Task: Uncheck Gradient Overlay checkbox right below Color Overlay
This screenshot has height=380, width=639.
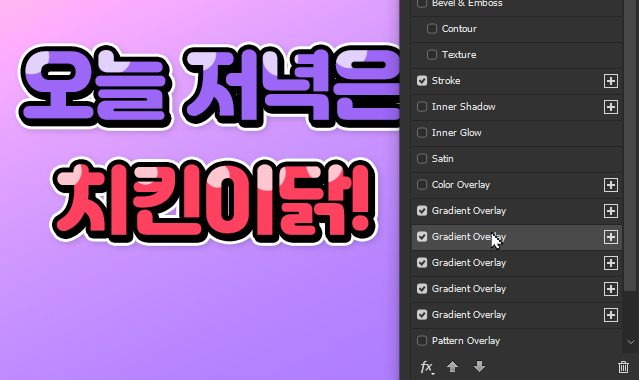Action: (422, 210)
